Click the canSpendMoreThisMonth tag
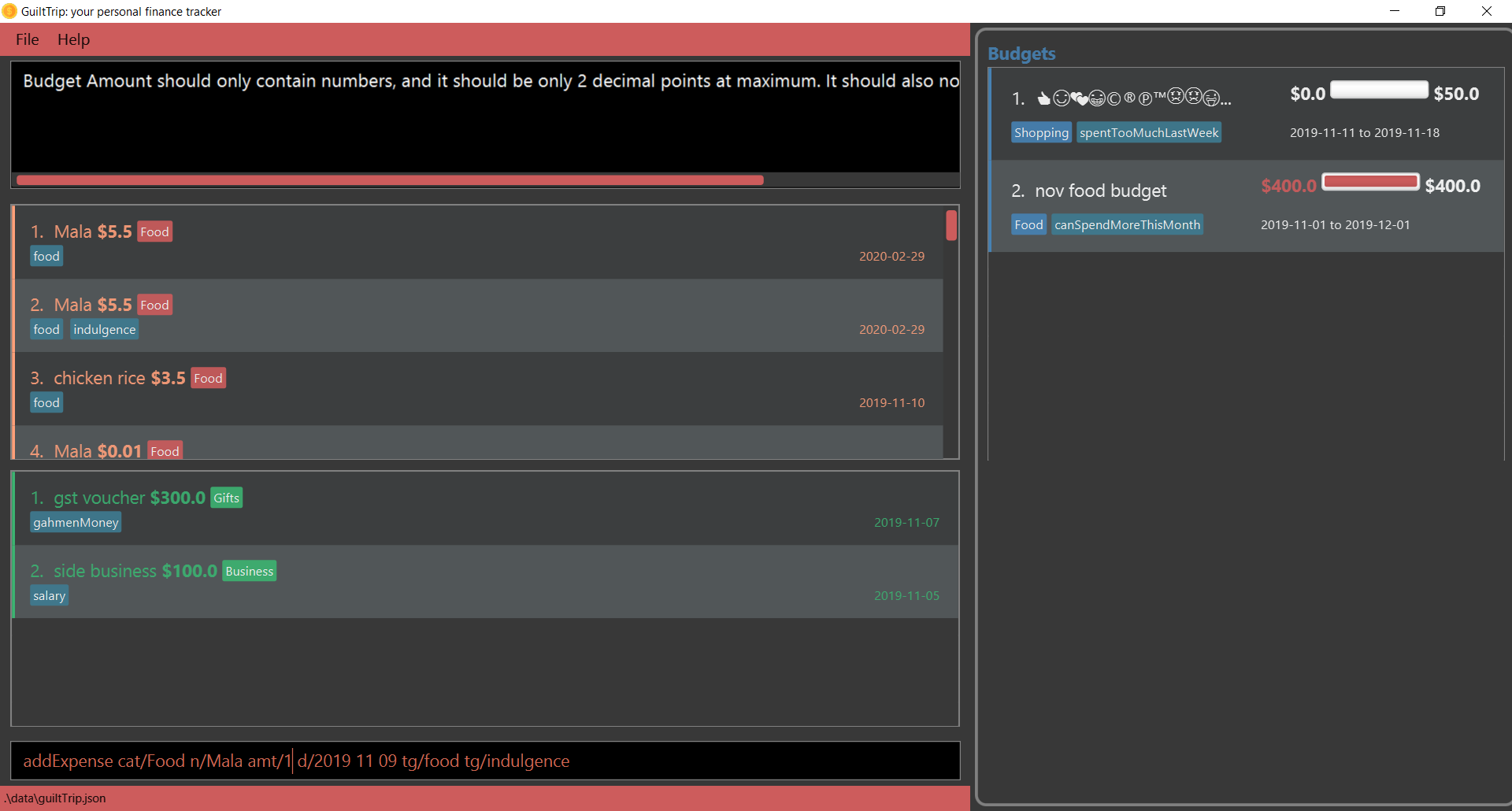This screenshot has height=811, width=1512. [1127, 224]
